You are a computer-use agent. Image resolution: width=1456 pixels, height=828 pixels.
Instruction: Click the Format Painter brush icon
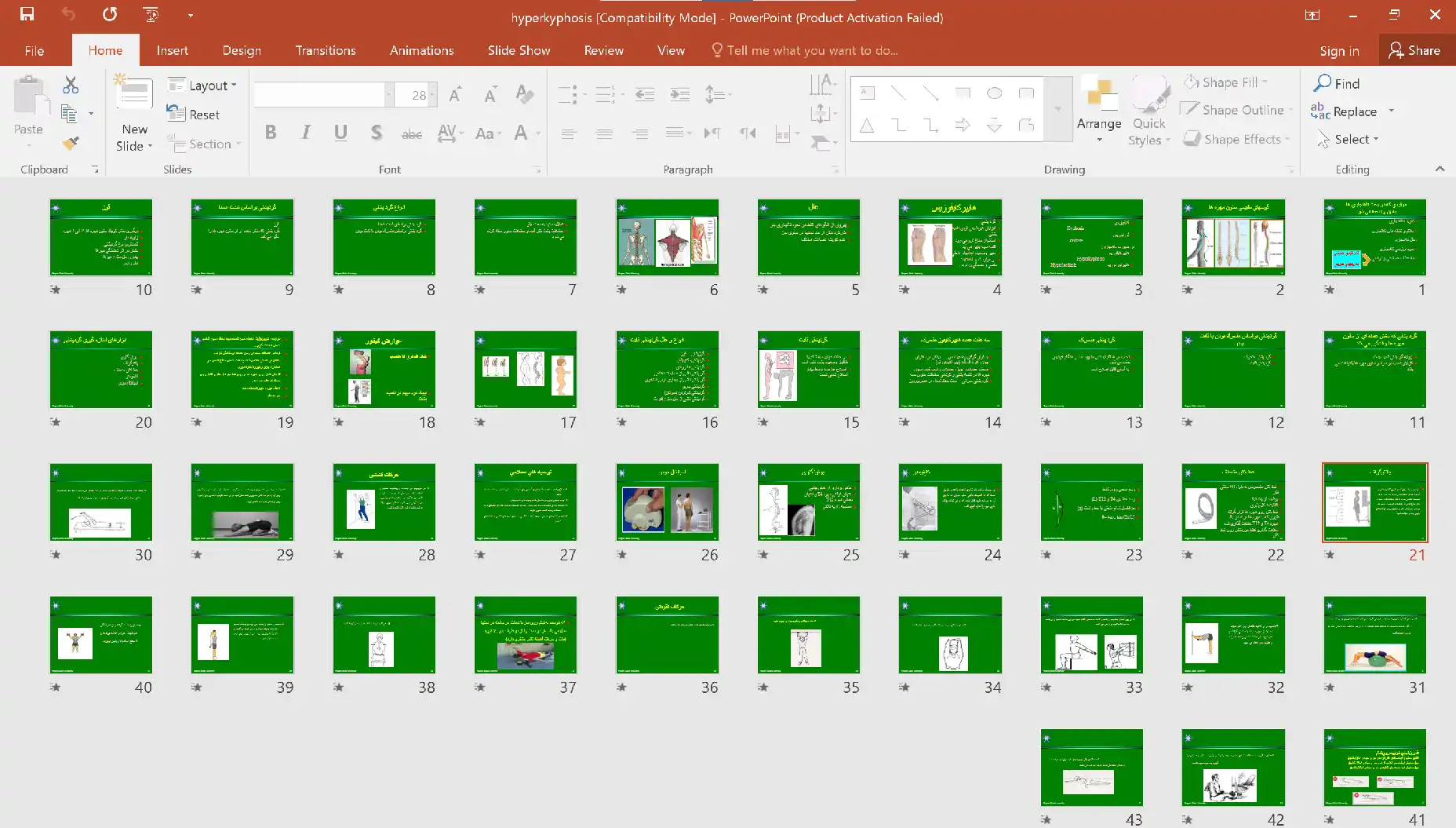point(71,143)
